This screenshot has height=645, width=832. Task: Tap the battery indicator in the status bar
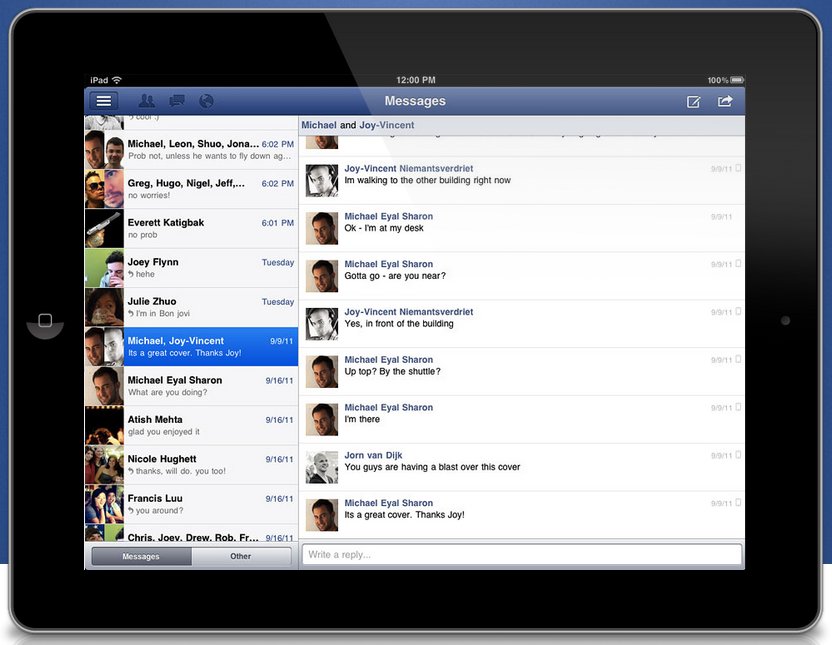coord(737,80)
